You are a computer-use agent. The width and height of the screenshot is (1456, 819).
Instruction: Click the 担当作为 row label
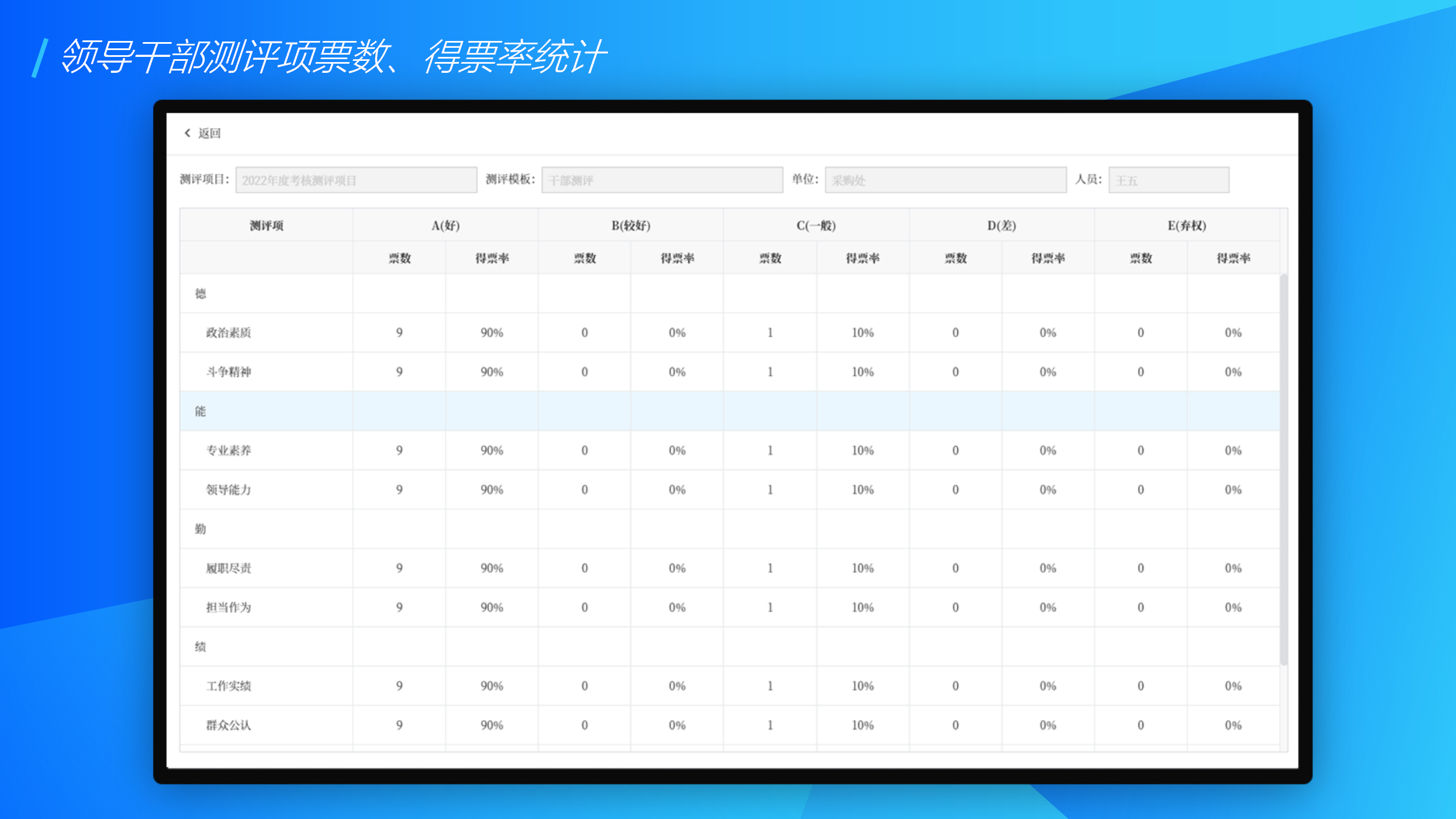(x=228, y=607)
